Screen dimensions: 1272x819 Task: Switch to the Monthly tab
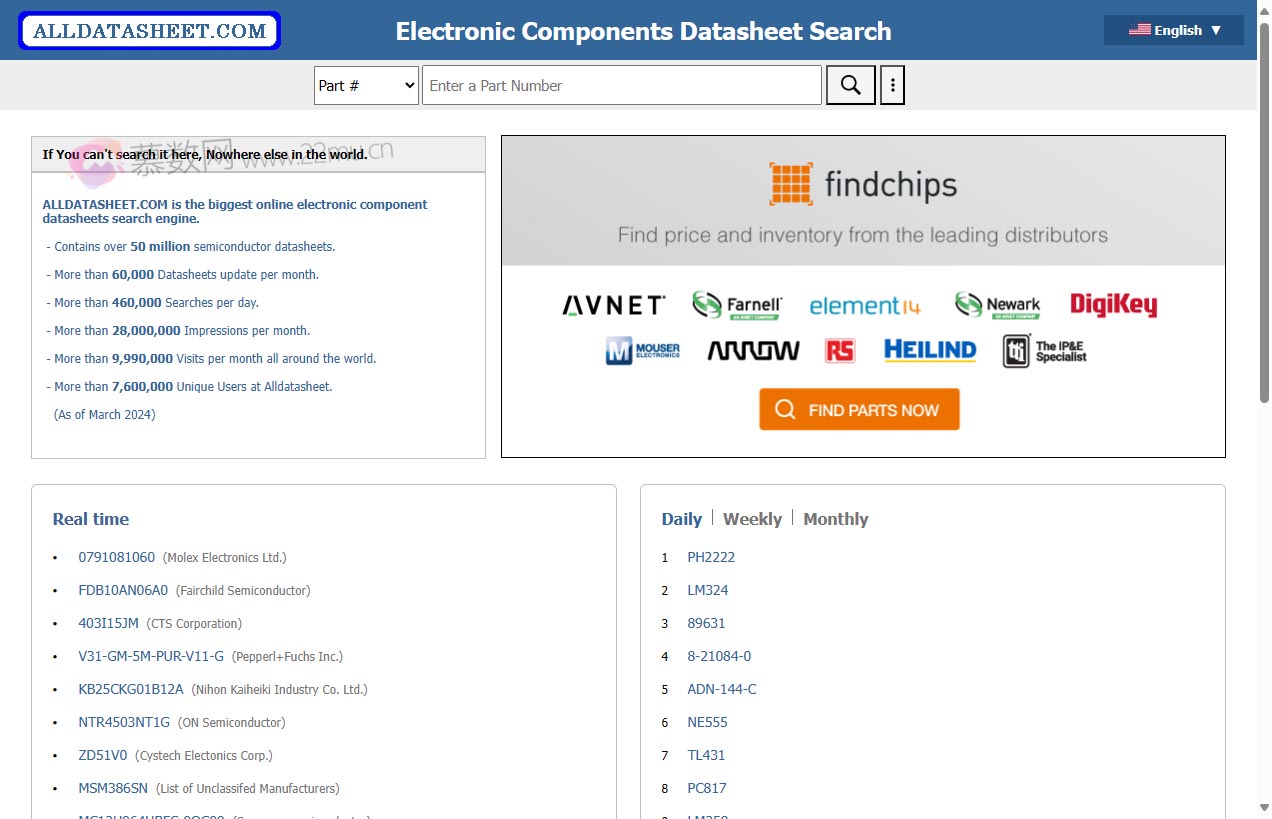point(835,519)
